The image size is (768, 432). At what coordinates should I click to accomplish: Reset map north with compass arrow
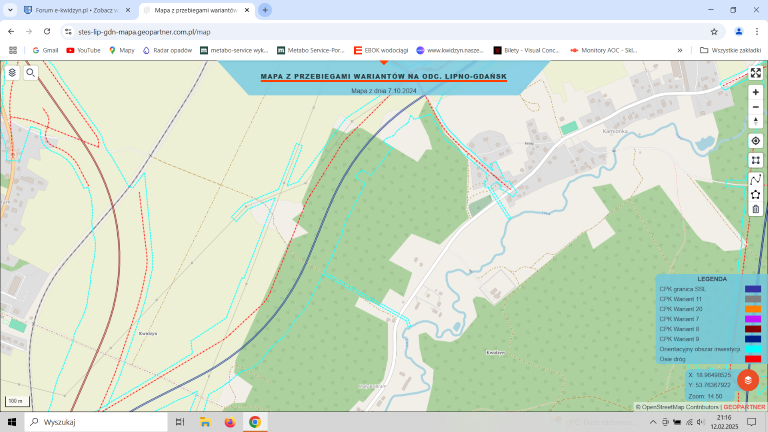click(x=756, y=121)
